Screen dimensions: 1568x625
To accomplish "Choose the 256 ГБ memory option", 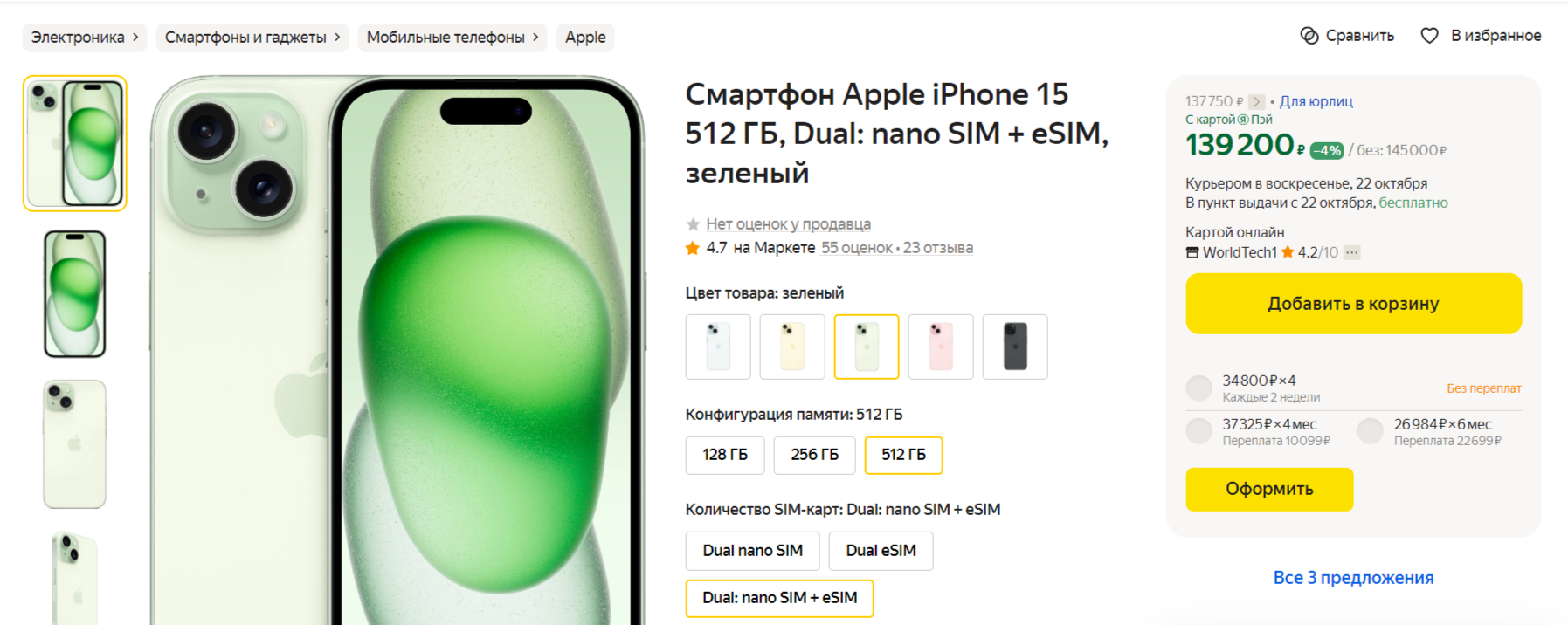I will tap(814, 455).
